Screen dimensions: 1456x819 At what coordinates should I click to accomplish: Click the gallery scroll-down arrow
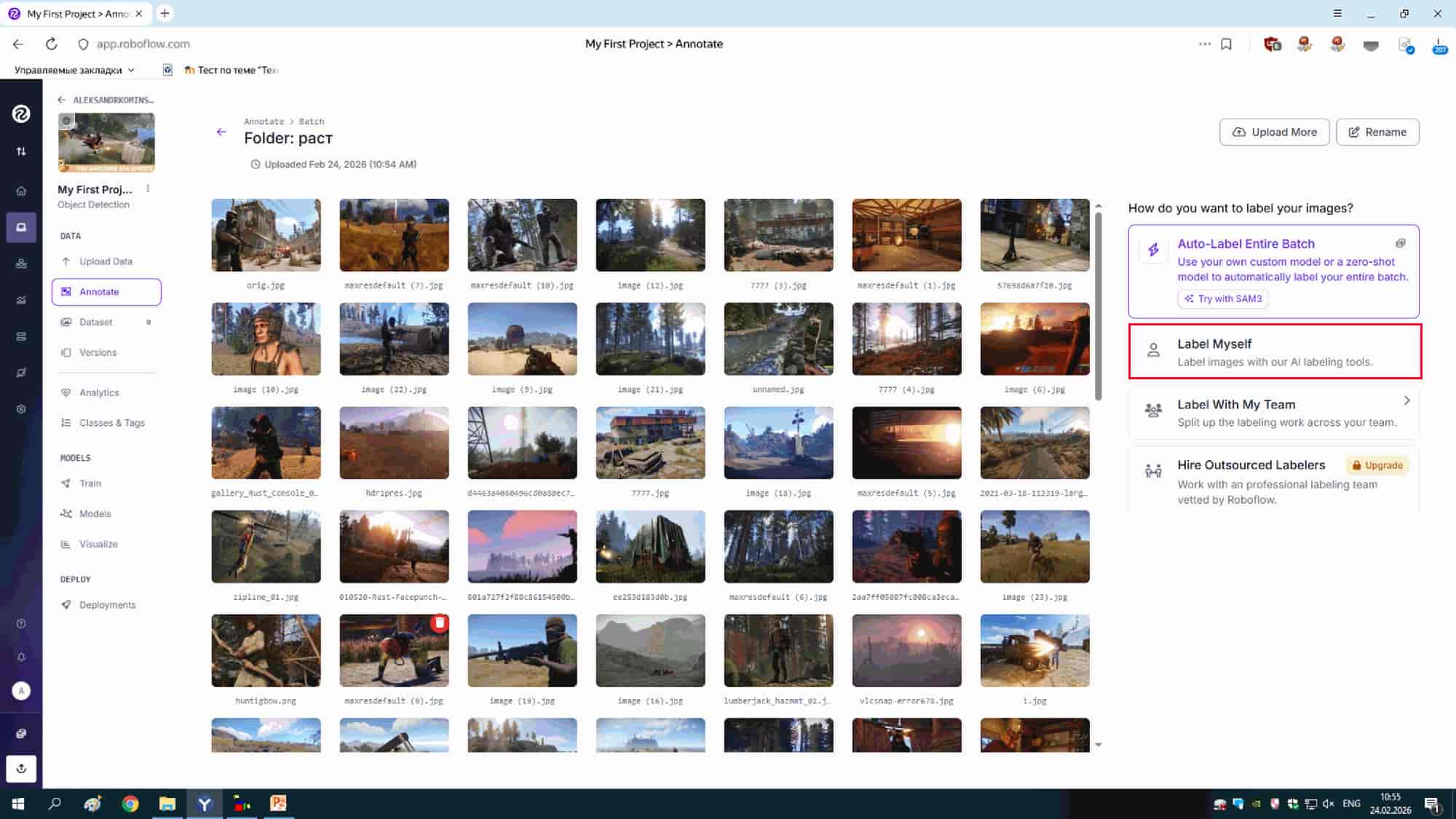coord(1099,745)
